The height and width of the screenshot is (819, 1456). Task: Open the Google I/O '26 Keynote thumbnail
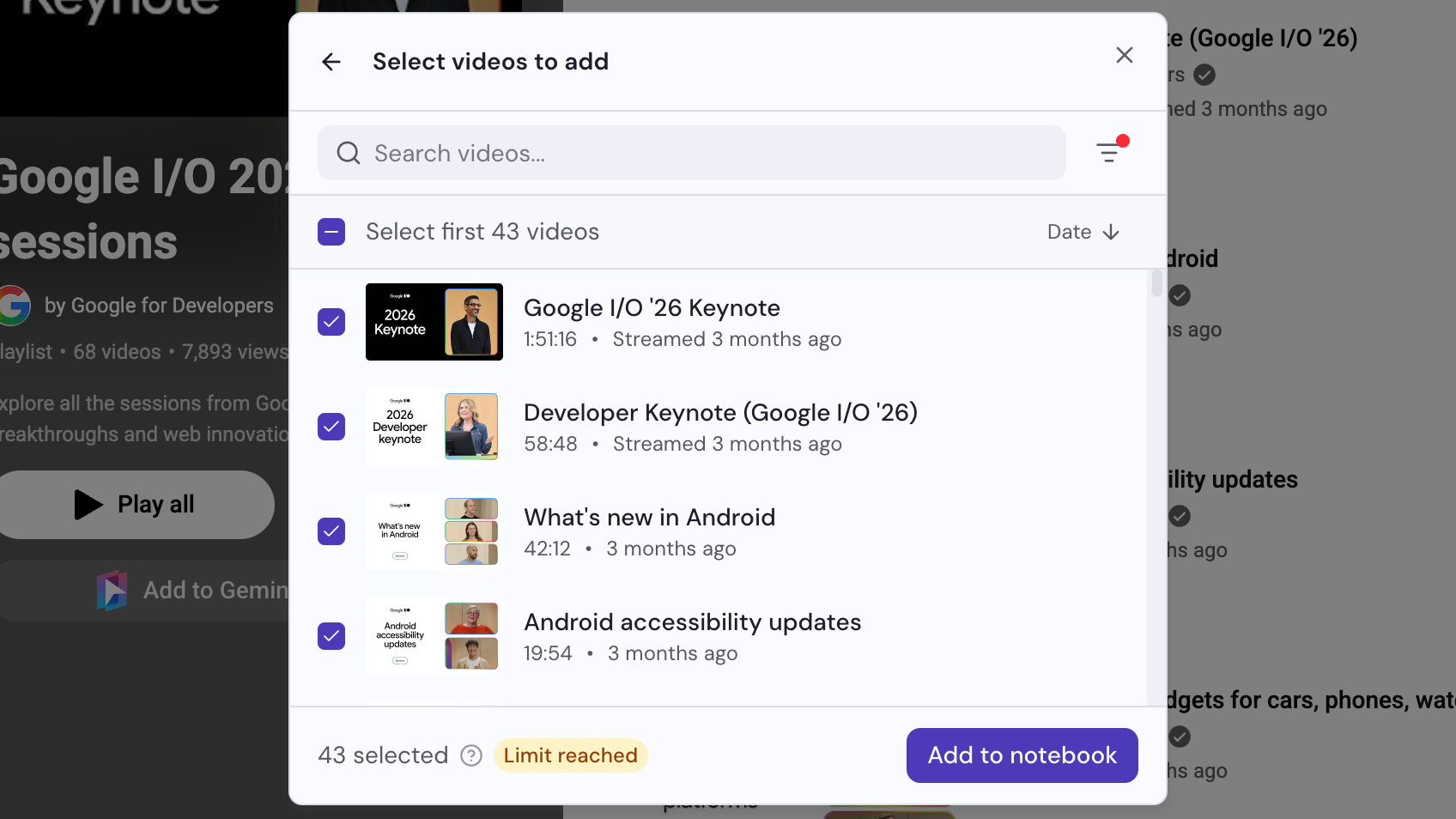(434, 322)
